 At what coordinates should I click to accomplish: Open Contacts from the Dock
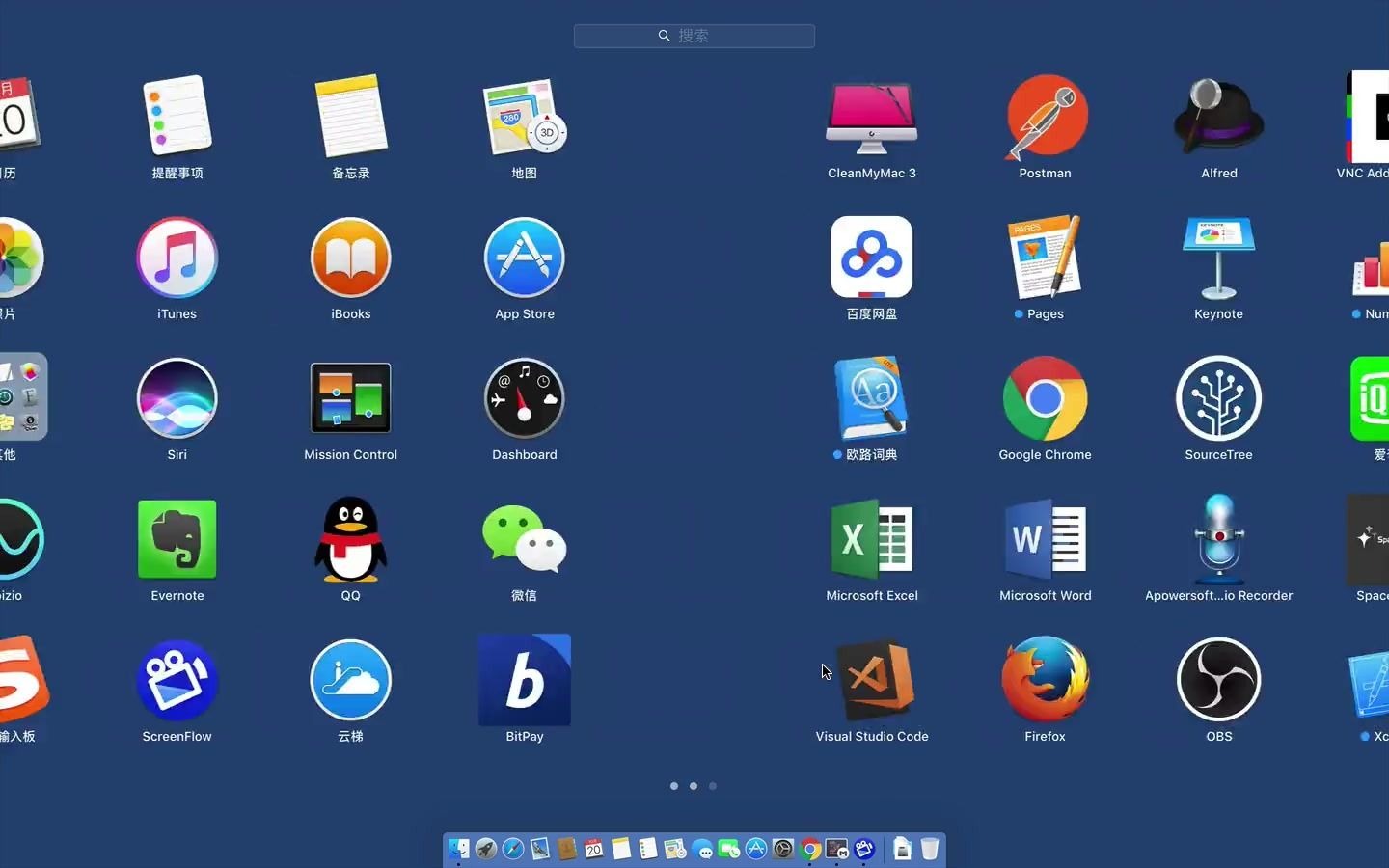click(x=567, y=848)
